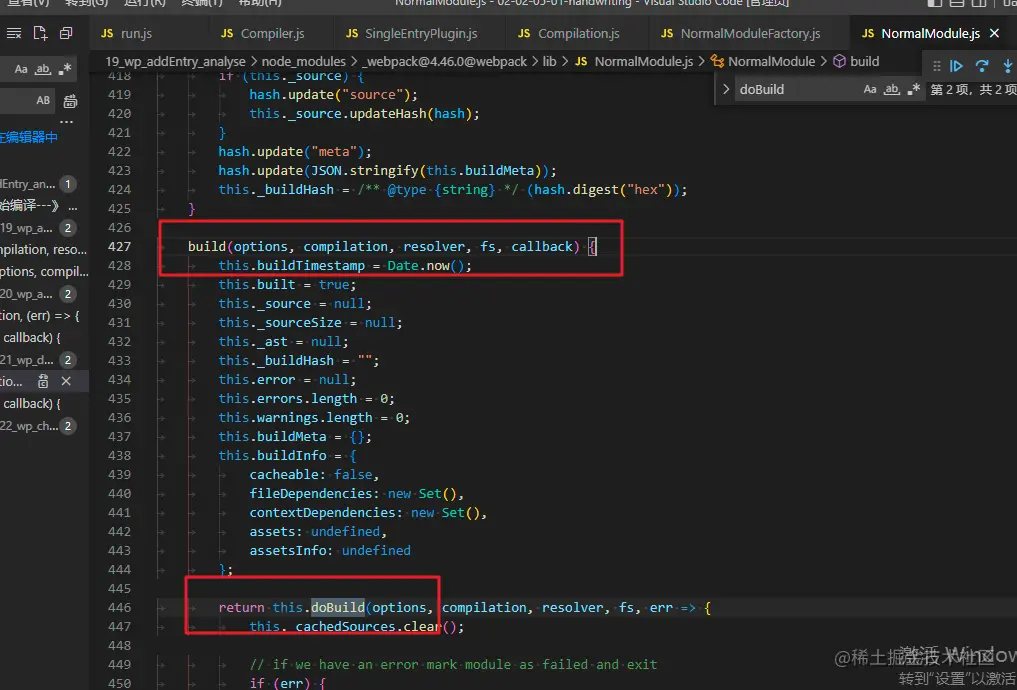Click the find result count 第 2 项
This screenshot has width=1017, height=690.
(x=973, y=89)
